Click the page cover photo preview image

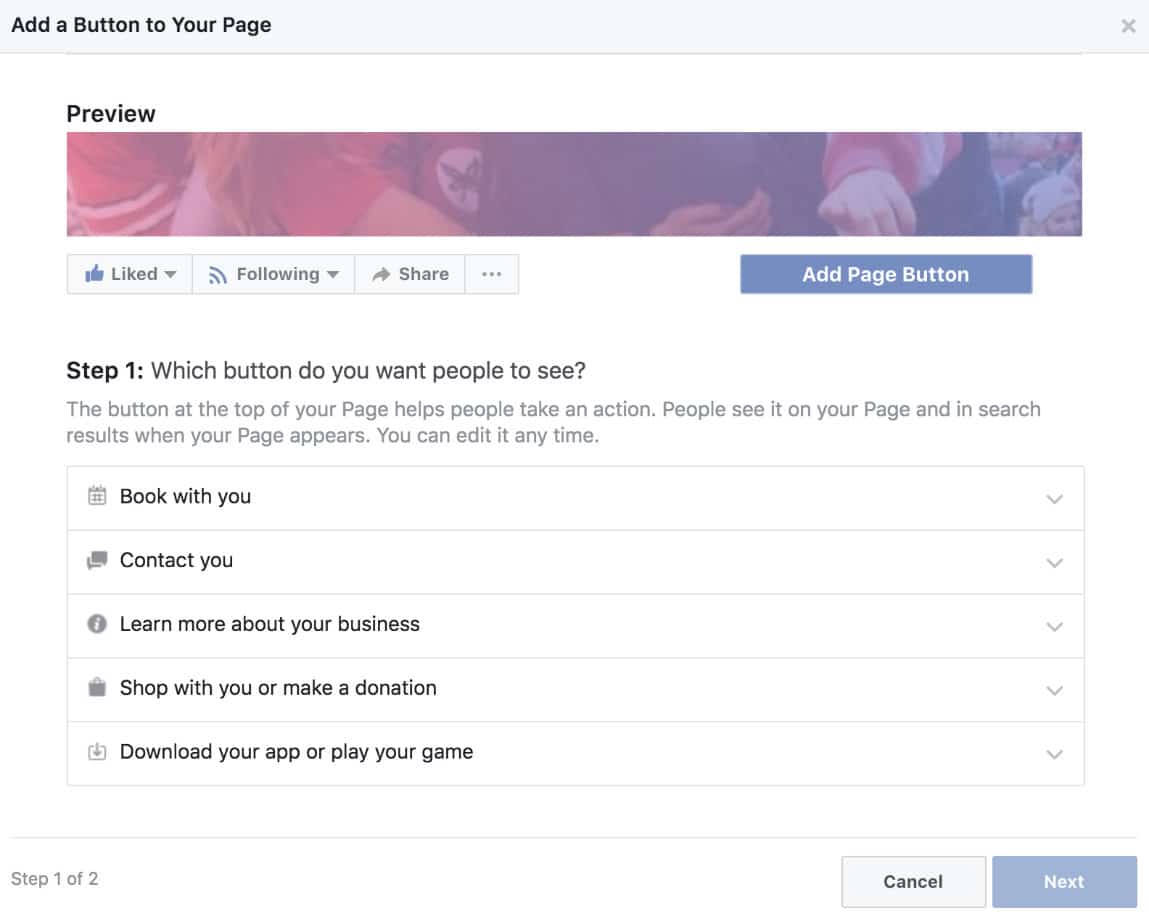[574, 183]
